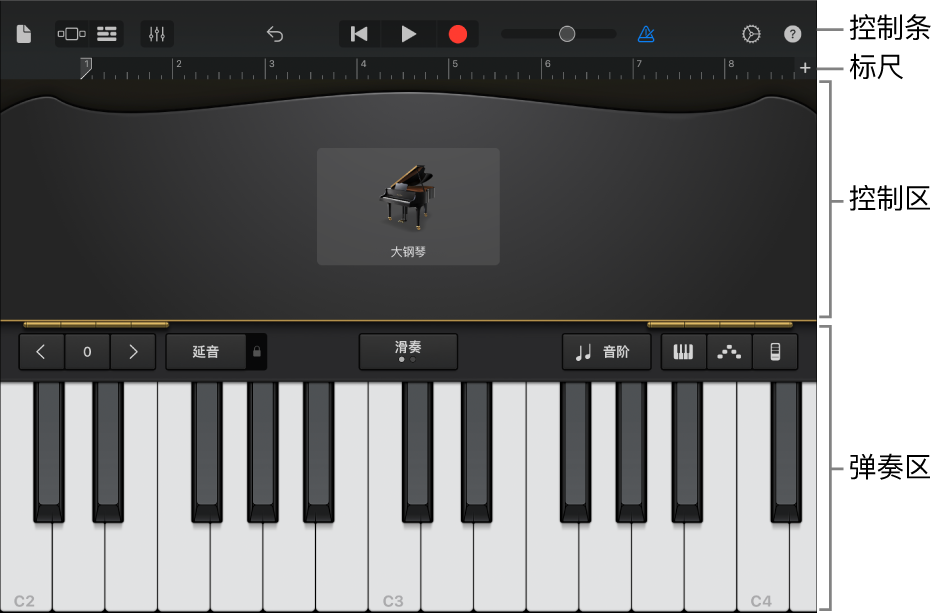This screenshot has width=952, height=614.
Task: Click ruler at bar 8
Action: [731, 64]
